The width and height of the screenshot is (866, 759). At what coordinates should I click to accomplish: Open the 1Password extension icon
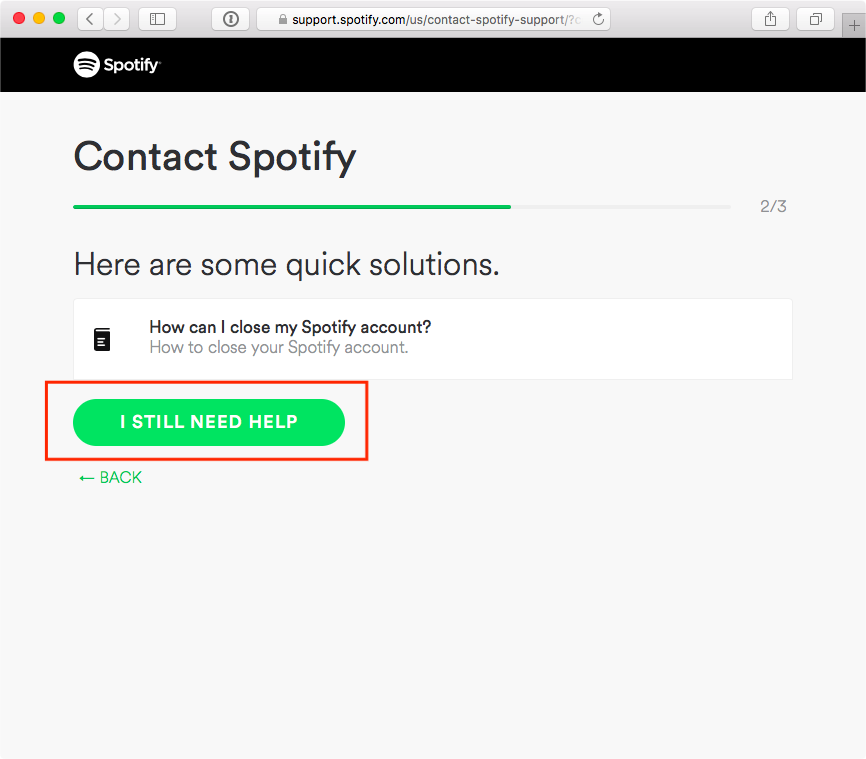pyautogui.click(x=231, y=19)
